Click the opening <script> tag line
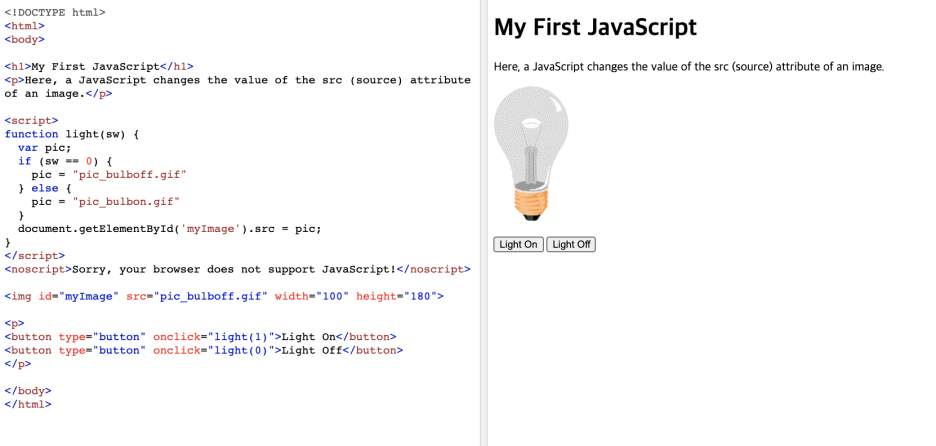The width and height of the screenshot is (936, 446). tap(32, 121)
